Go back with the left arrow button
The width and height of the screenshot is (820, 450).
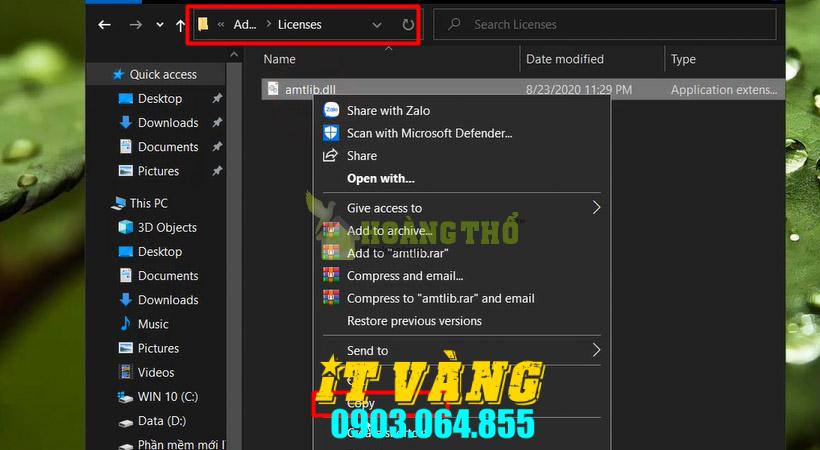pyautogui.click(x=105, y=25)
